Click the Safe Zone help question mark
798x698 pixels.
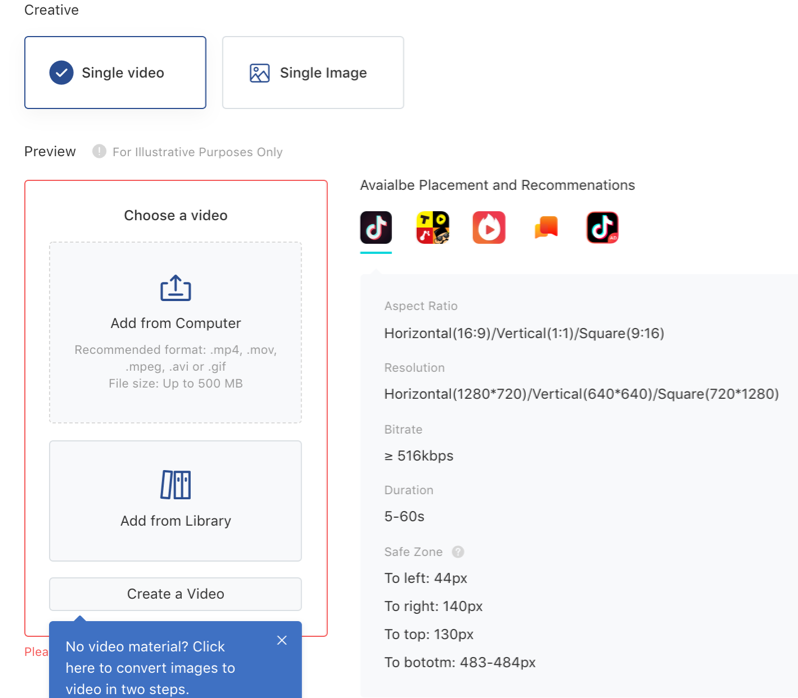click(x=458, y=552)
